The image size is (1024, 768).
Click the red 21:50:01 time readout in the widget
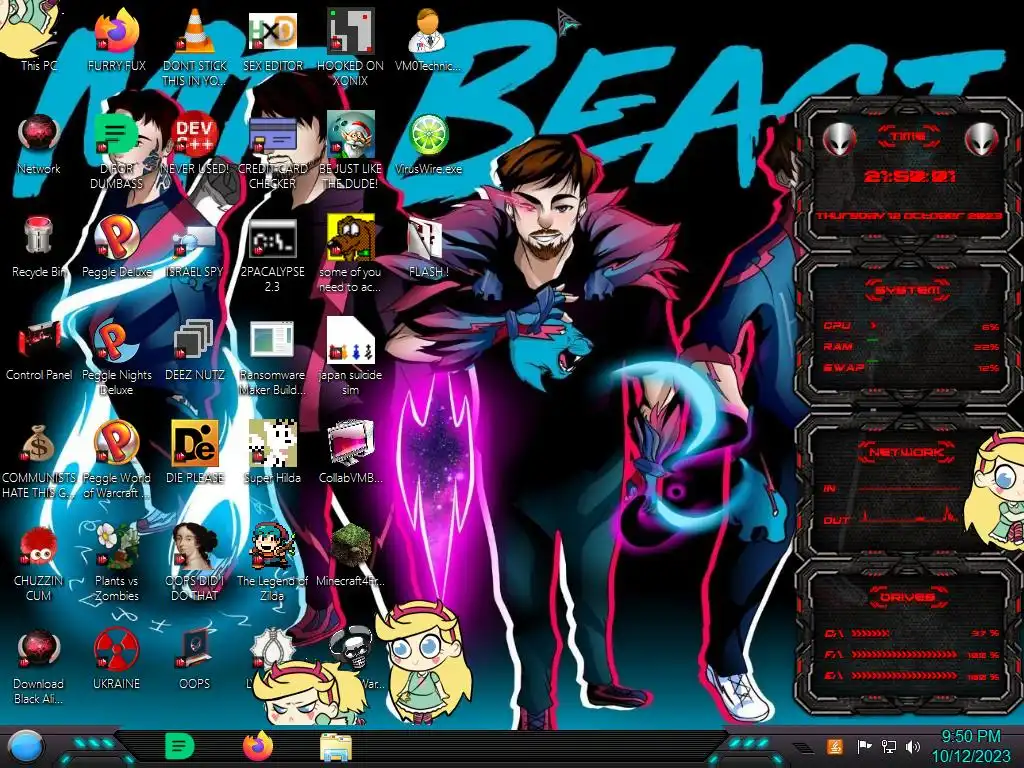pos(909,176)
